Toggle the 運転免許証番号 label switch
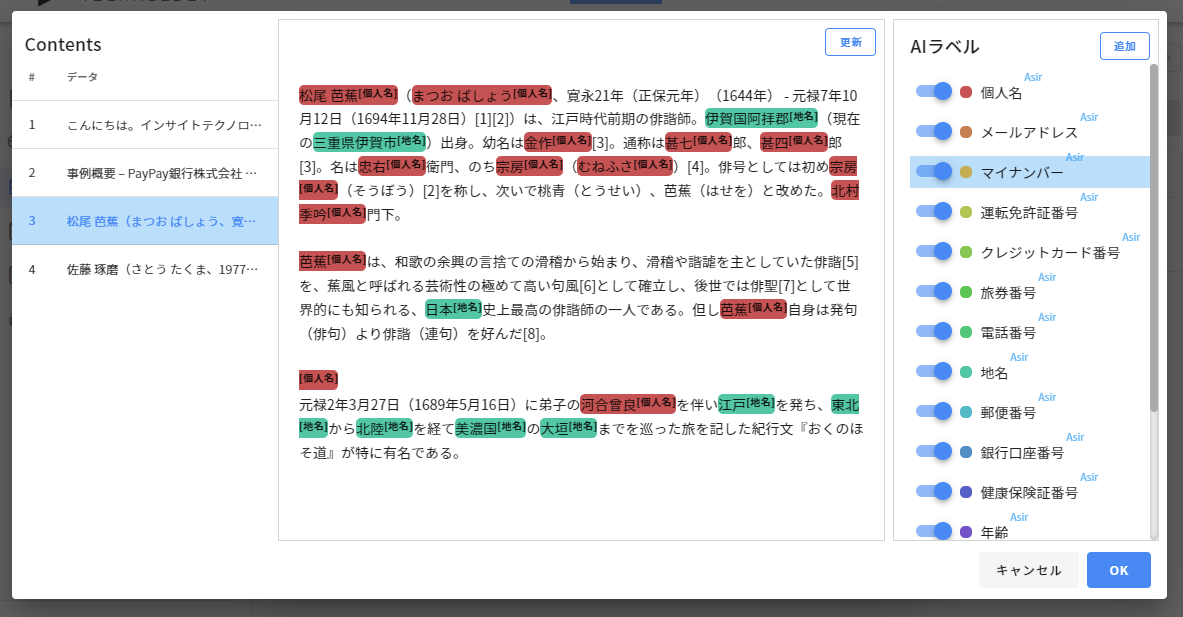The height and width of the screenshot is (617, 1183). pos(934,211)
